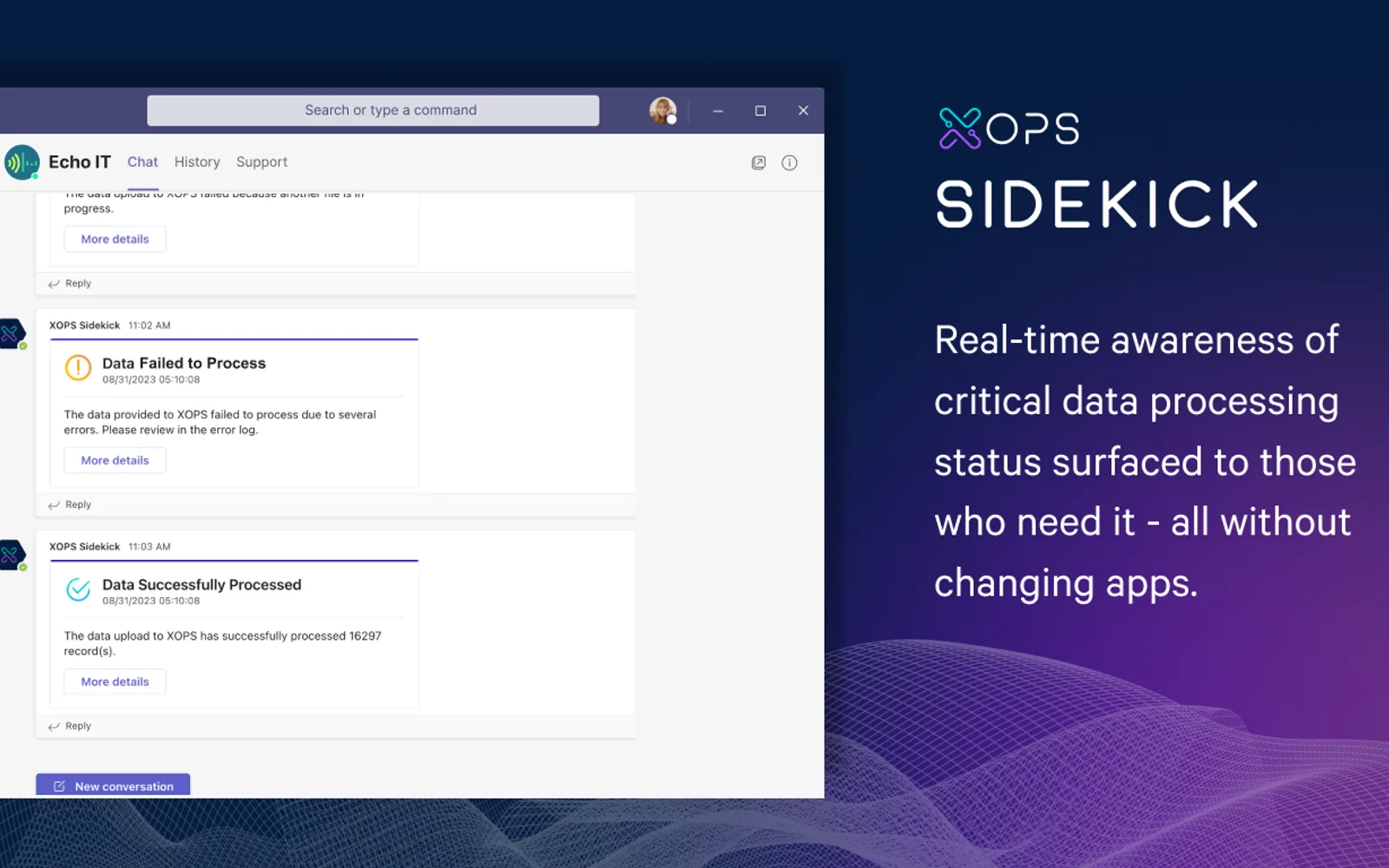Switch to the Chat tab
Viewport: 1389px width, 868px height.
pos(142,162)
